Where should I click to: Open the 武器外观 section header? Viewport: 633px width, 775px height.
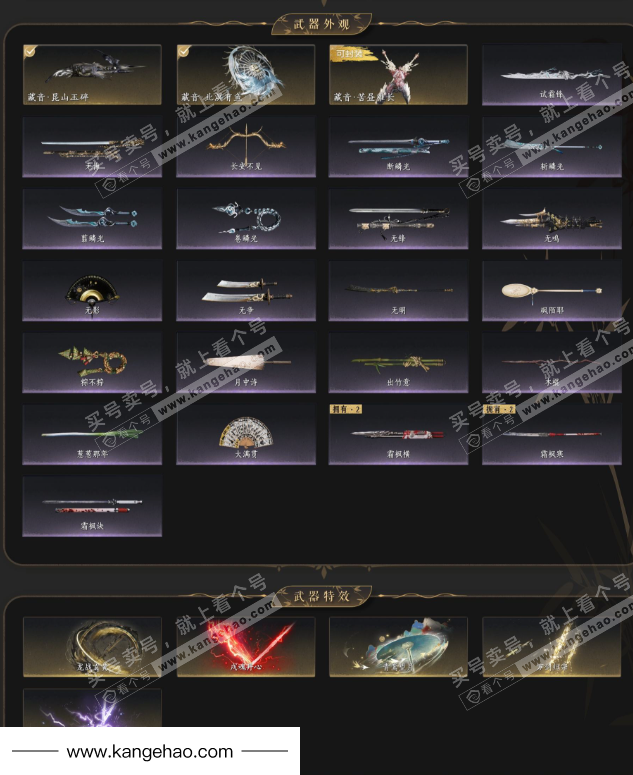click(321, 24)
